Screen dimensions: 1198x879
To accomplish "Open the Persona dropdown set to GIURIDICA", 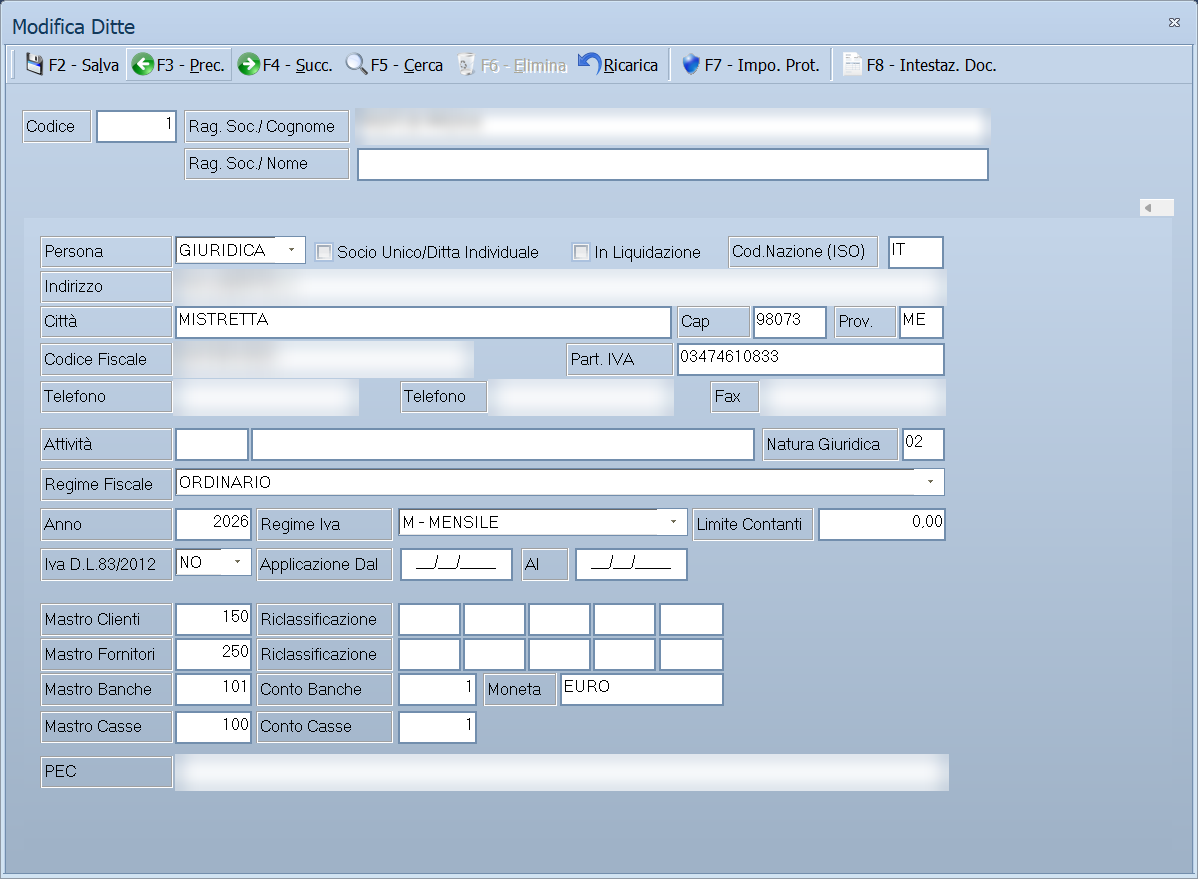I will [291, 250].
